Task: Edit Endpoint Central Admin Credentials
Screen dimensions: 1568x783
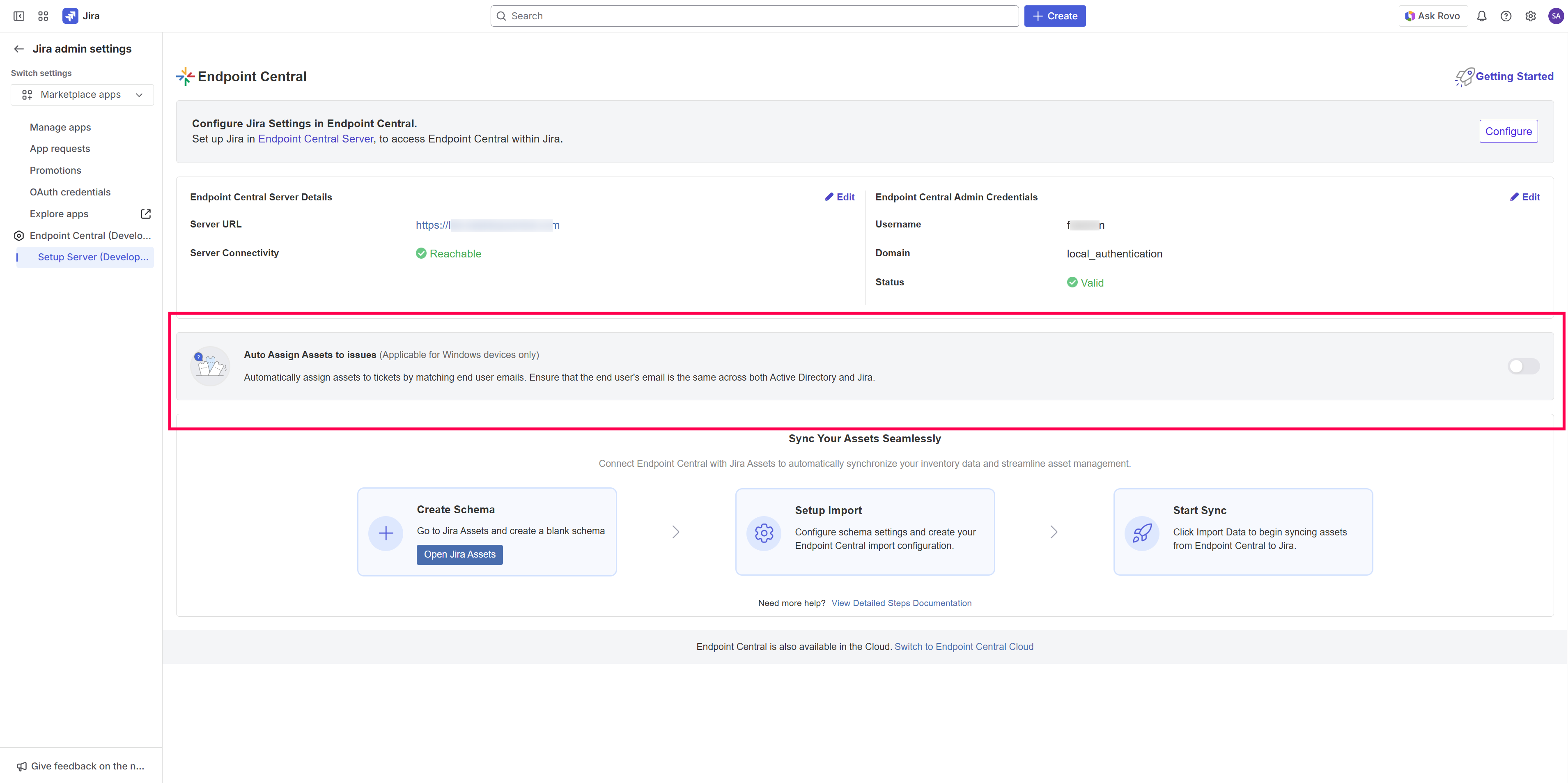Action: 1525,197
